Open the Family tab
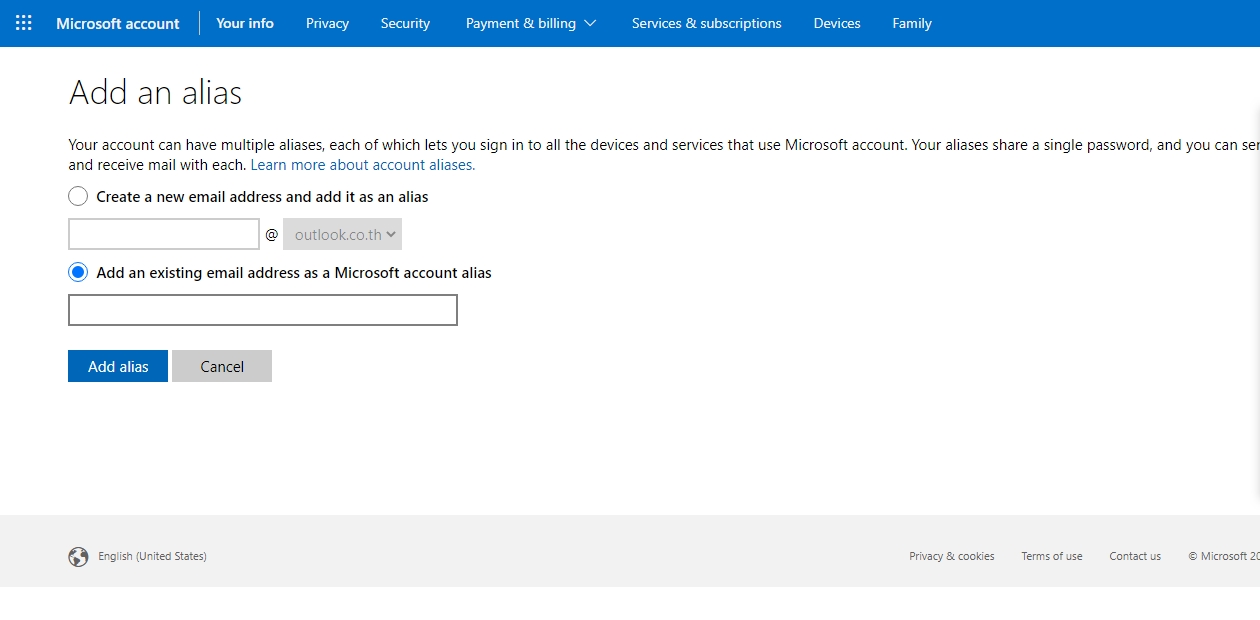The height and width of the screenshot is (620, 1260). (x=911, y=23)
